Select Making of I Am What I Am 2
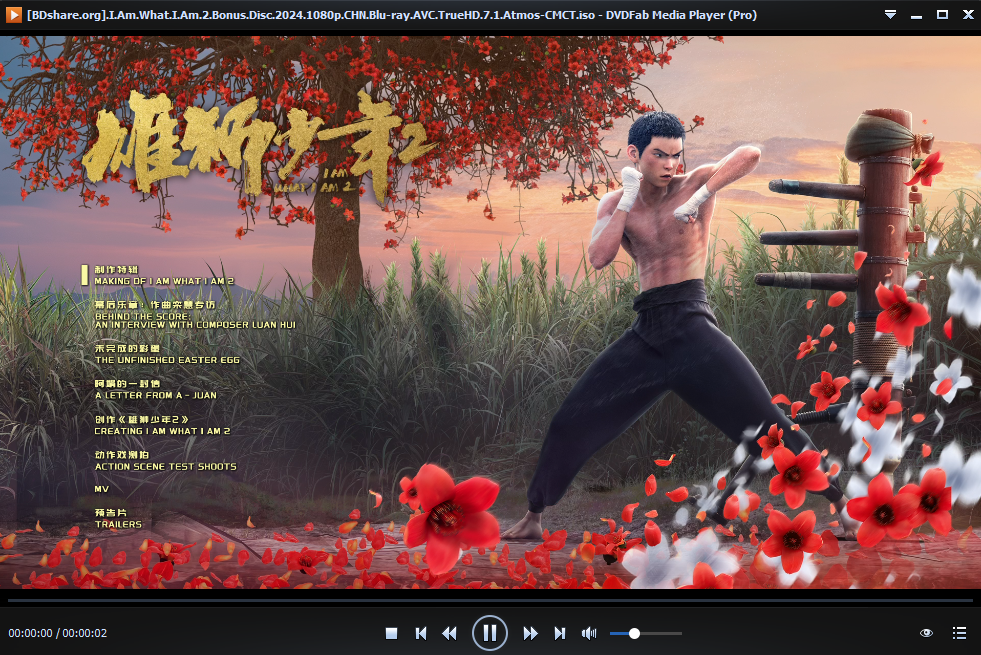Screen dimensions: 981x655 (163, 276)
